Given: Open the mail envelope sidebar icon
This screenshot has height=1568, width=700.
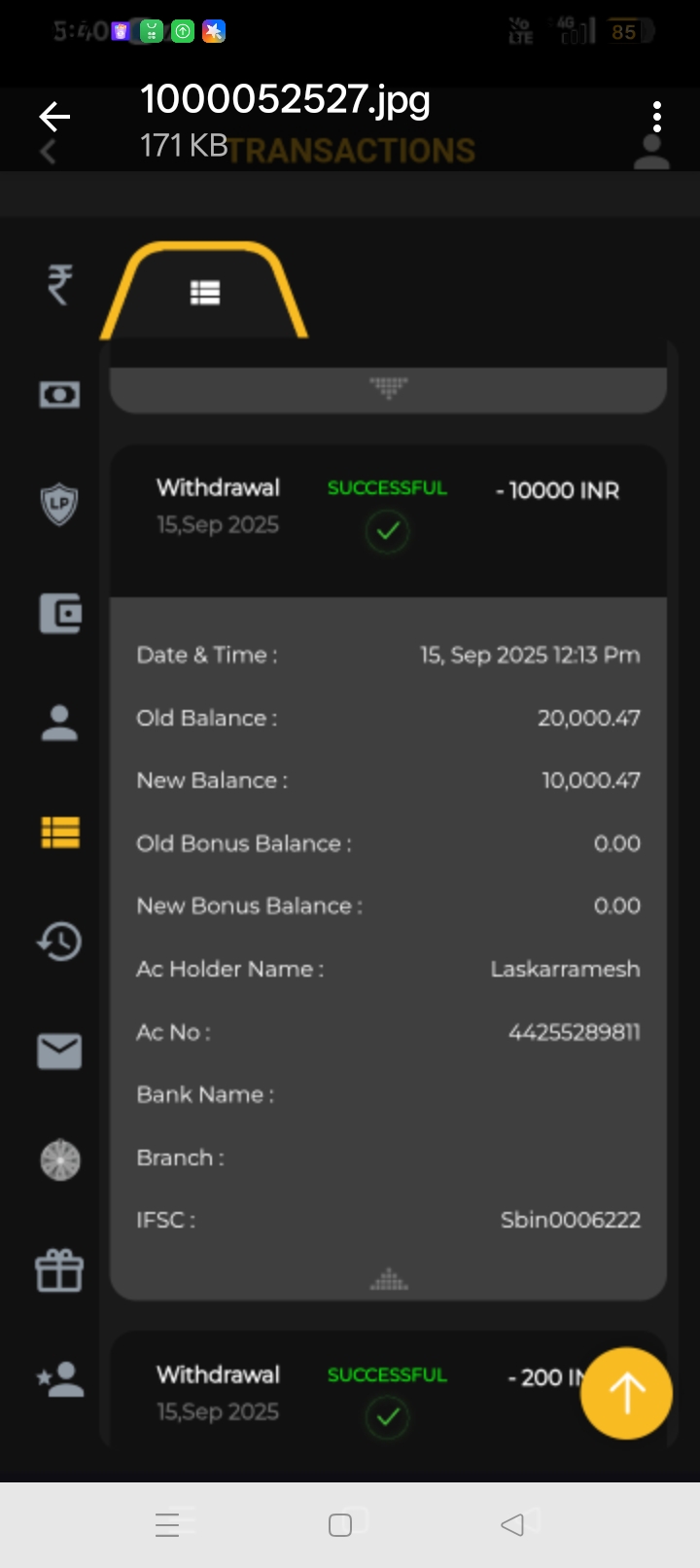Looking at the screenshot, I should click(59, 1051).
